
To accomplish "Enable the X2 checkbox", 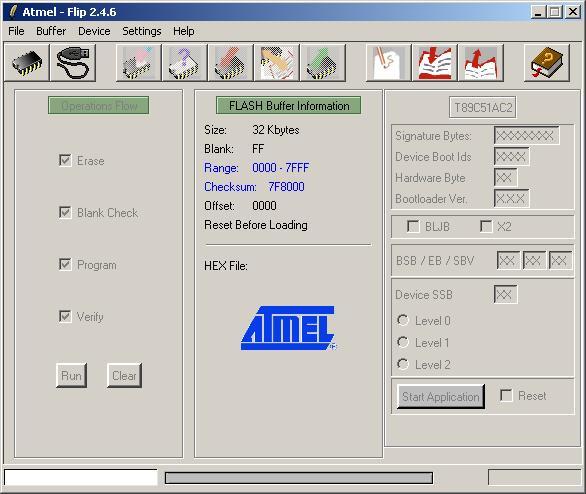I will pos(486,226).
